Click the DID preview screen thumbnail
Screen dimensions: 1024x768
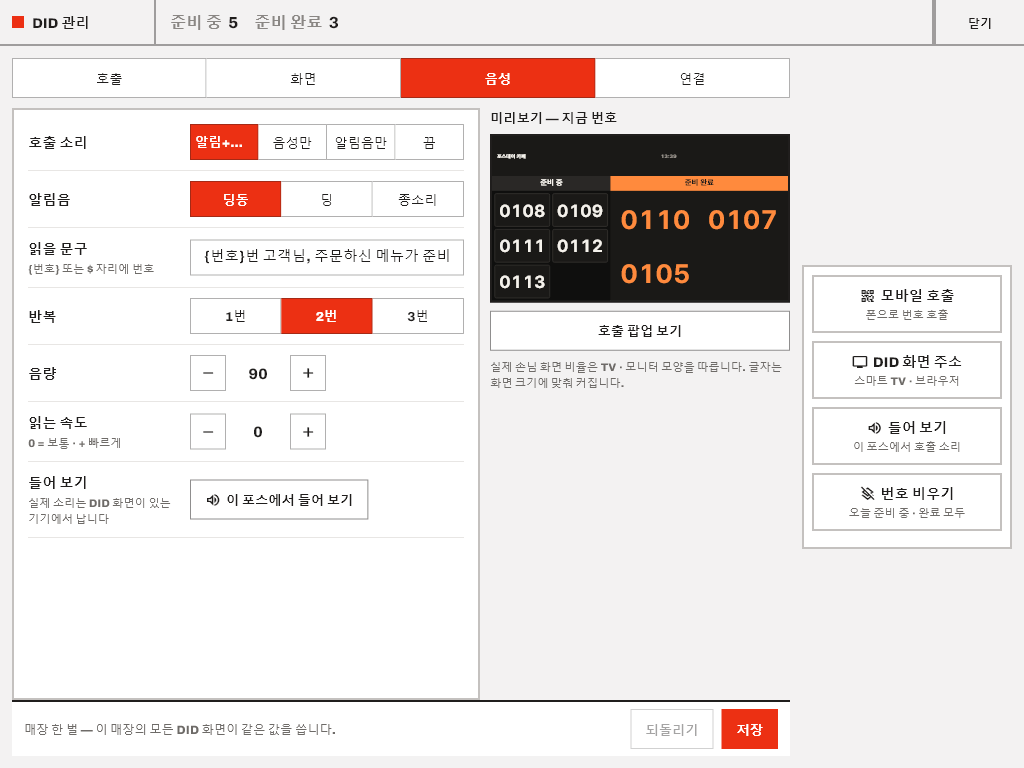639,218
